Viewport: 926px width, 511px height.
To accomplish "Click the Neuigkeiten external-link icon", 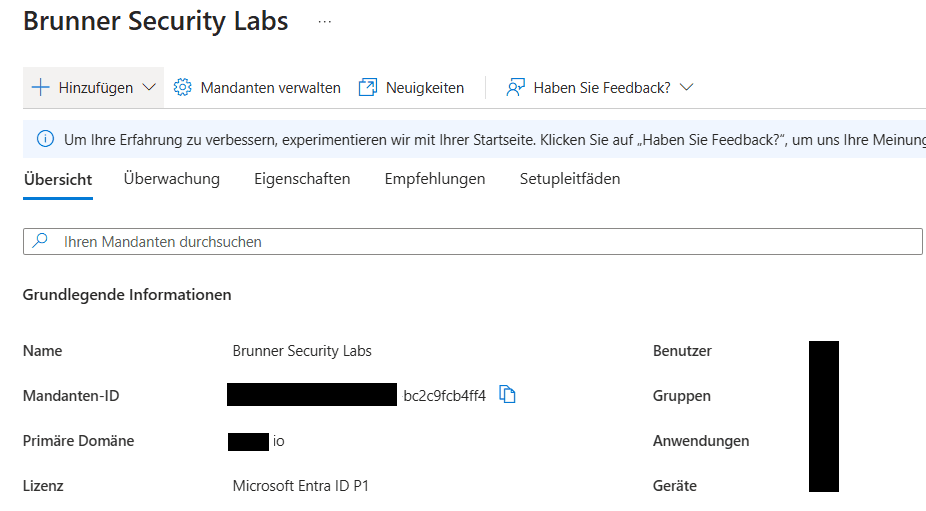I will [x=368, y=87].
